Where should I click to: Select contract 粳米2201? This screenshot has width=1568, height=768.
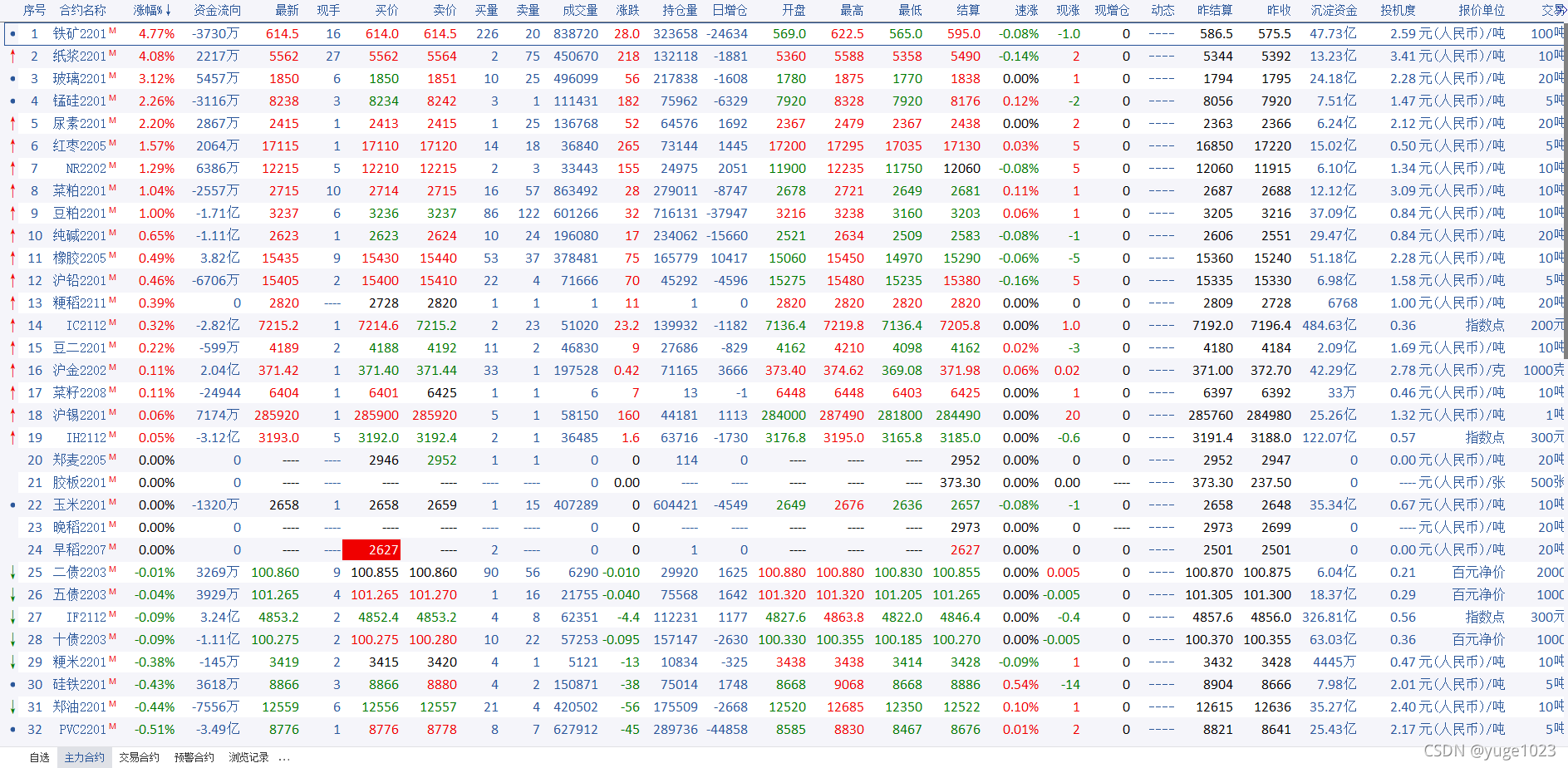pyautogui.click(x=80, y=662)
